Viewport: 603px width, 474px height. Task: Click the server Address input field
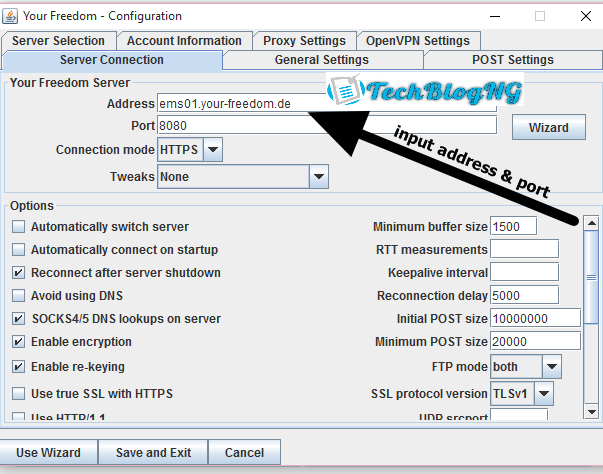[x=327, y=103]
